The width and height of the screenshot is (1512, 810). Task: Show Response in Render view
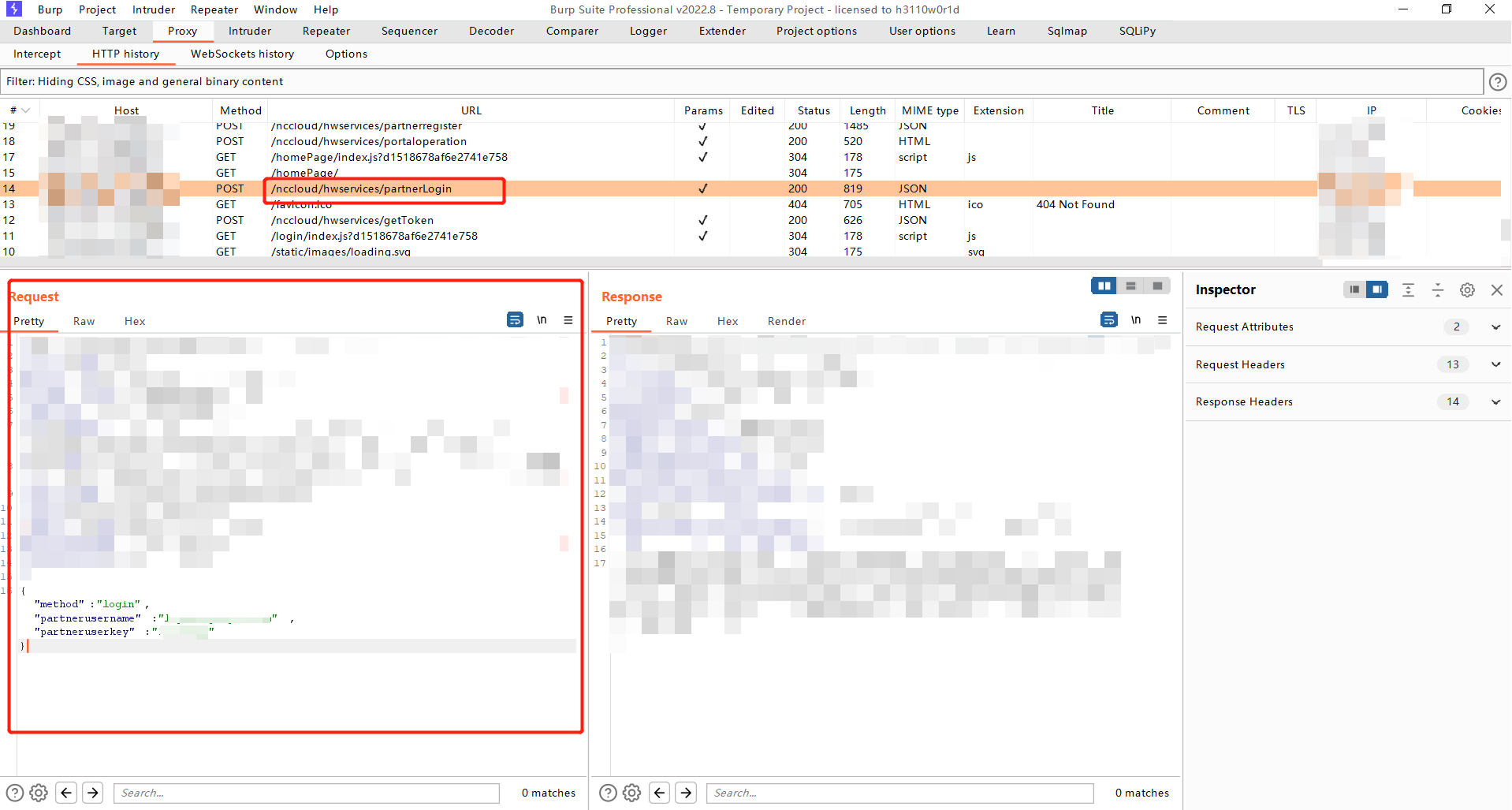click(787, 321)
